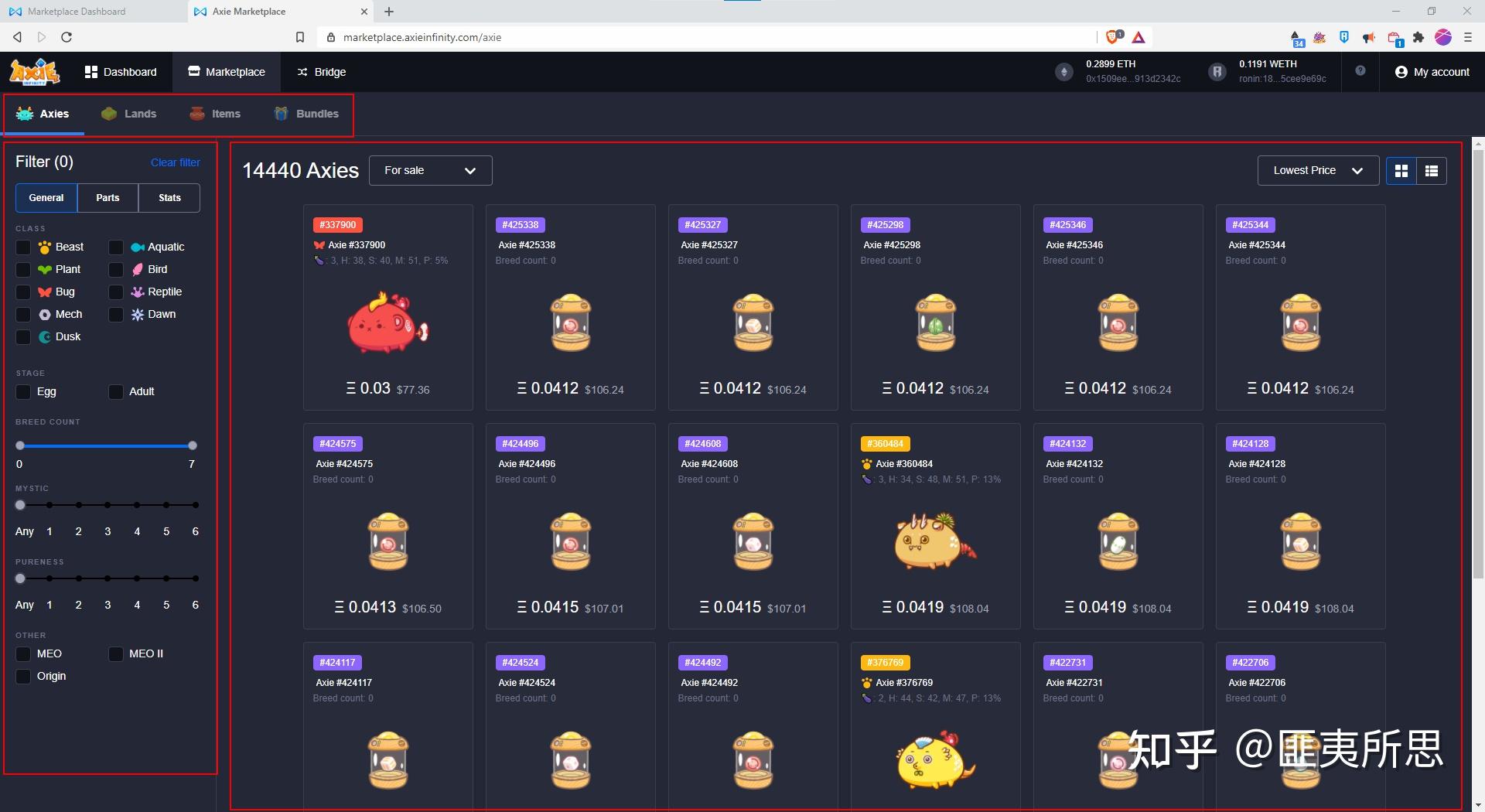Expand the browser profile menu
Image resolution: width=1485 pixels, height=812 pixels.
(x=1443, y=36)
